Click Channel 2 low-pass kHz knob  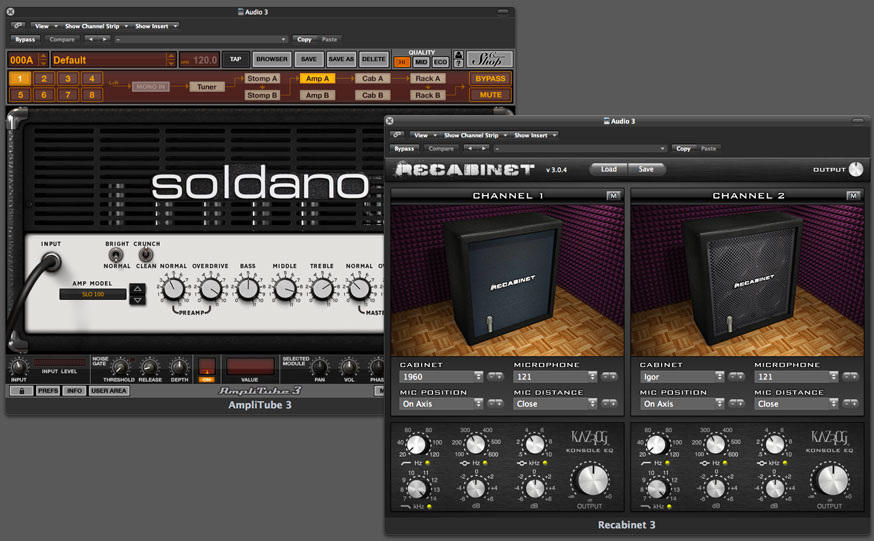657,489
